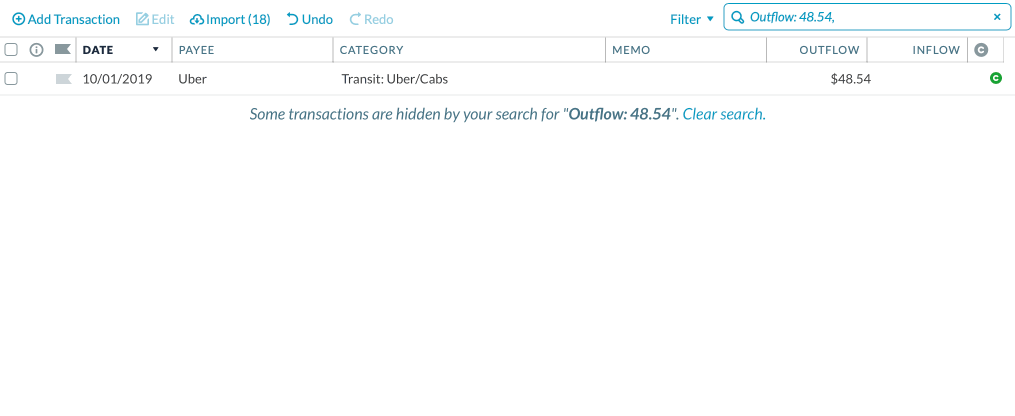Click the Edit button
This screenshot has width=1015, height=416.
pyautogui.click(x=155, y=19)
